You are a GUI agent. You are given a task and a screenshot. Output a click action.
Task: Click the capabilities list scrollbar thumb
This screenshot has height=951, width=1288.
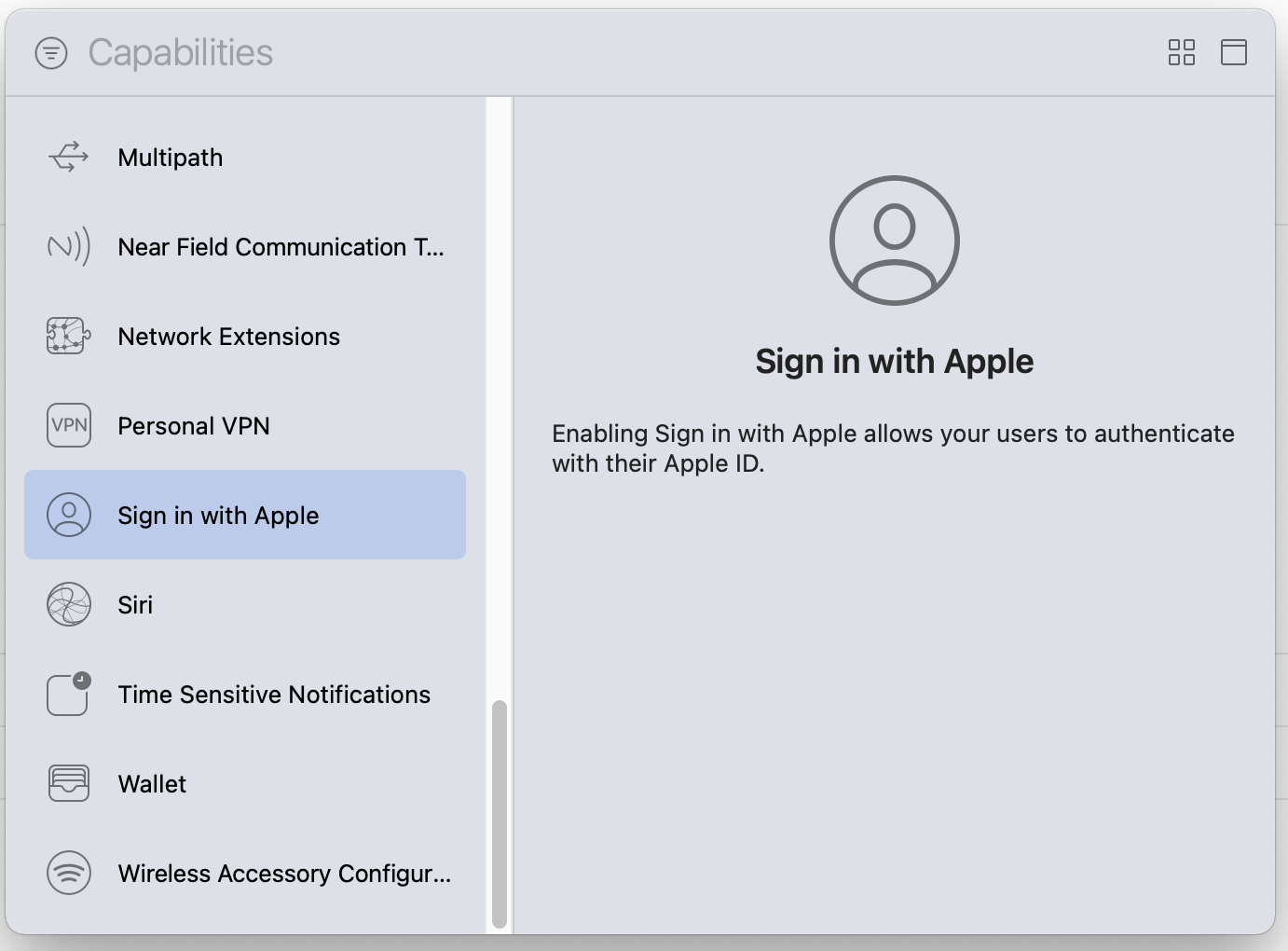pyautogui.click(x=500, y=814)
